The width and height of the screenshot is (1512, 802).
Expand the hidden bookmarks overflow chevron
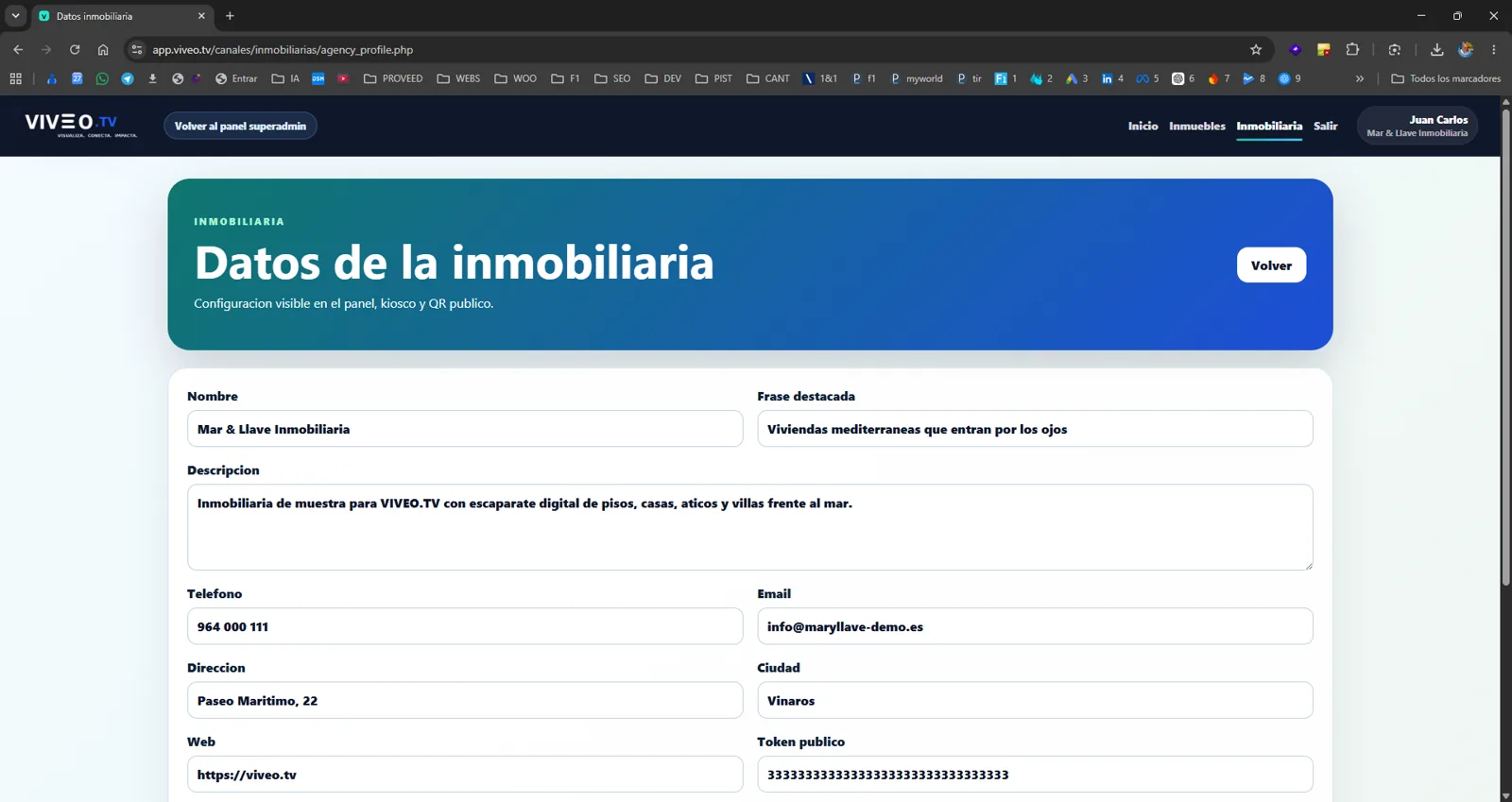pyautogui.click(x=1360, y=78)
